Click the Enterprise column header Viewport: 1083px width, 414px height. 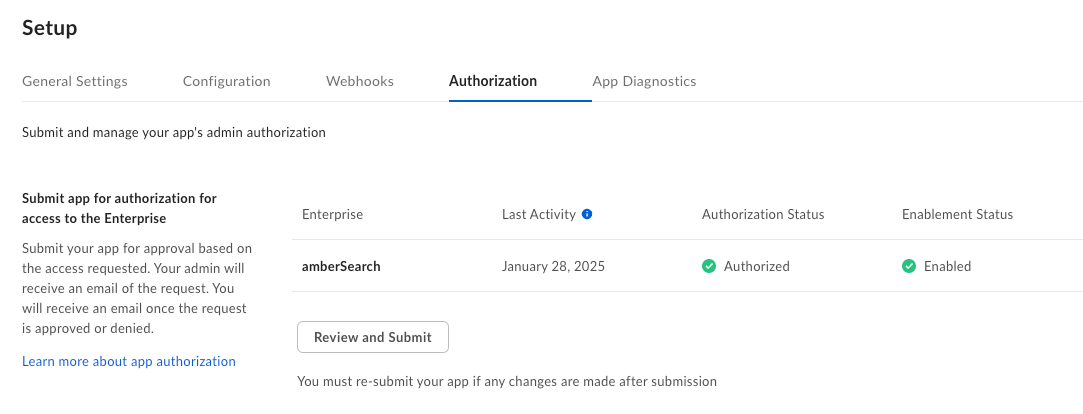click(332, 214)
